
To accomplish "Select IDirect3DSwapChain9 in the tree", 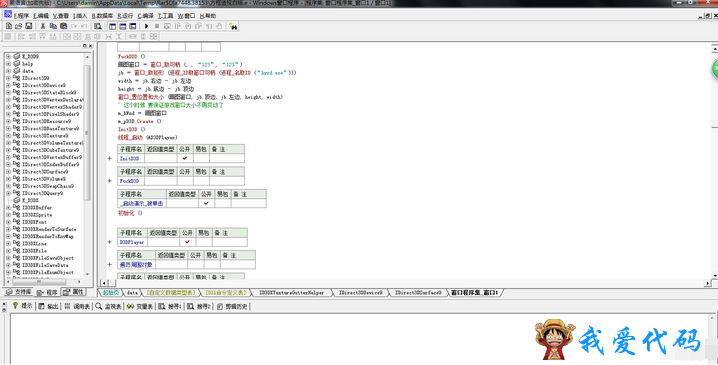I will coord(48,186).
